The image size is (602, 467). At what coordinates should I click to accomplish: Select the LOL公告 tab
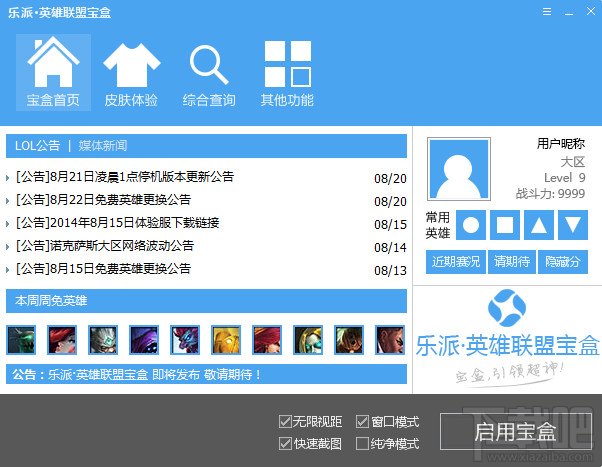click(38, 146)
